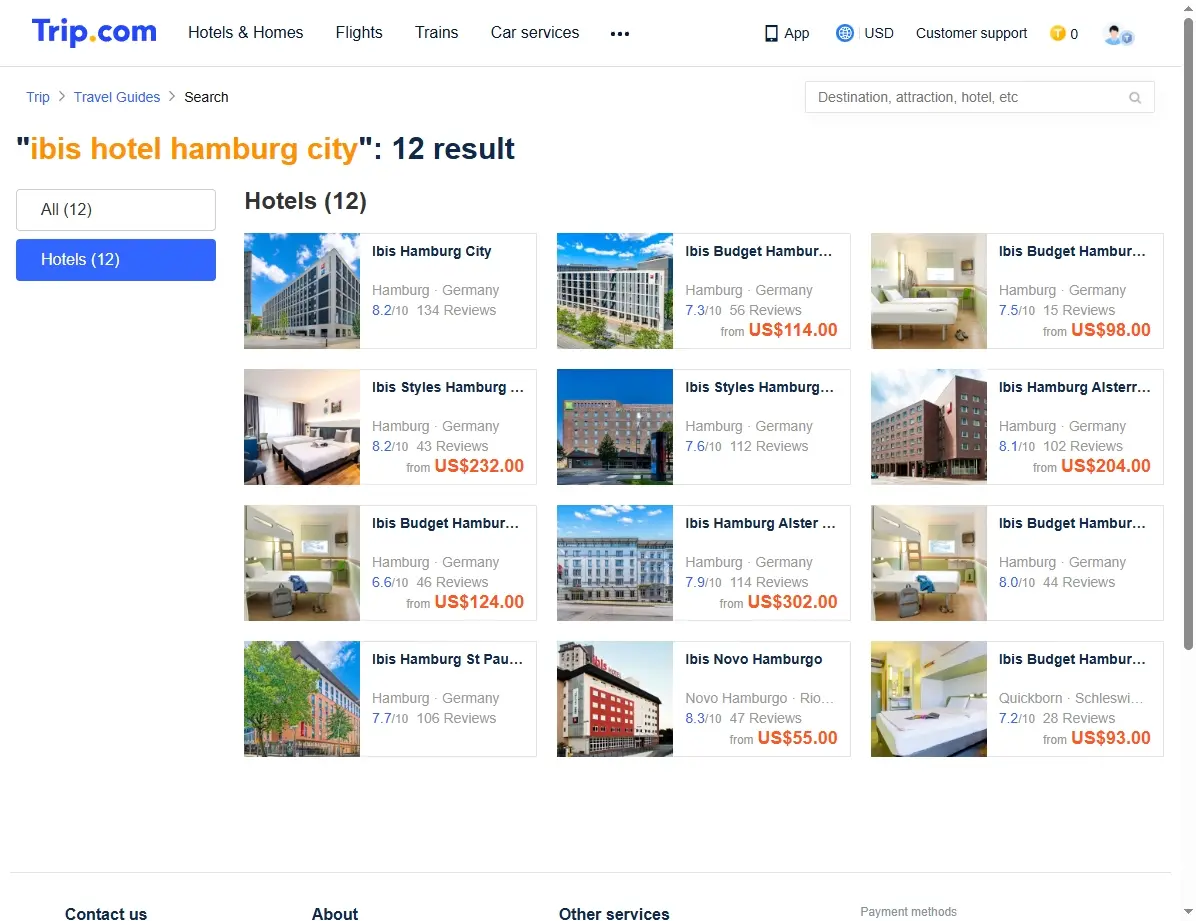Viewport: 1196px width, 921px height.
Task: Click the US$124.00 price
Action: pos(479,602)
